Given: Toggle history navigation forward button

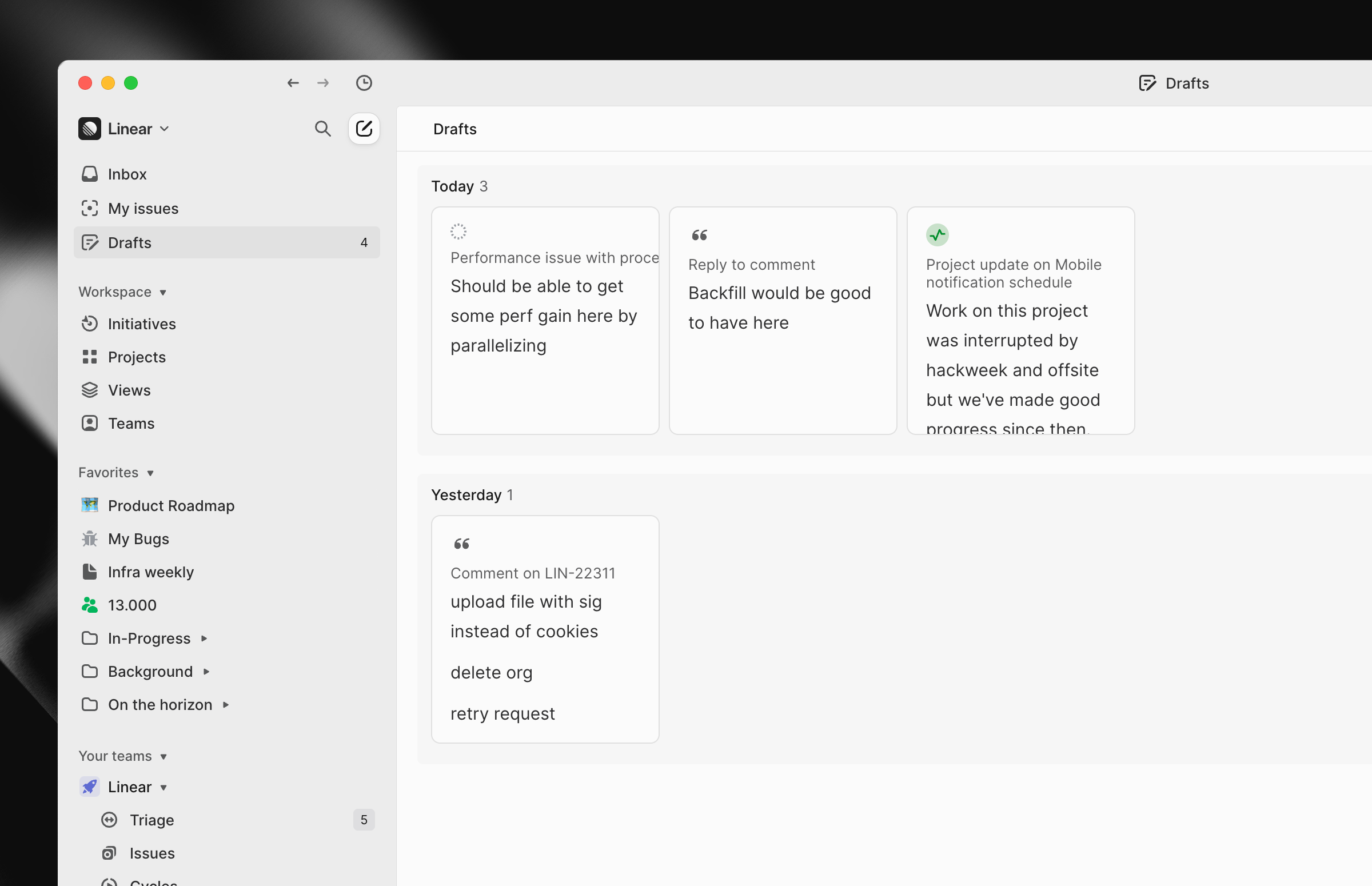Looking at the screenshot, I should coord(322,83).
